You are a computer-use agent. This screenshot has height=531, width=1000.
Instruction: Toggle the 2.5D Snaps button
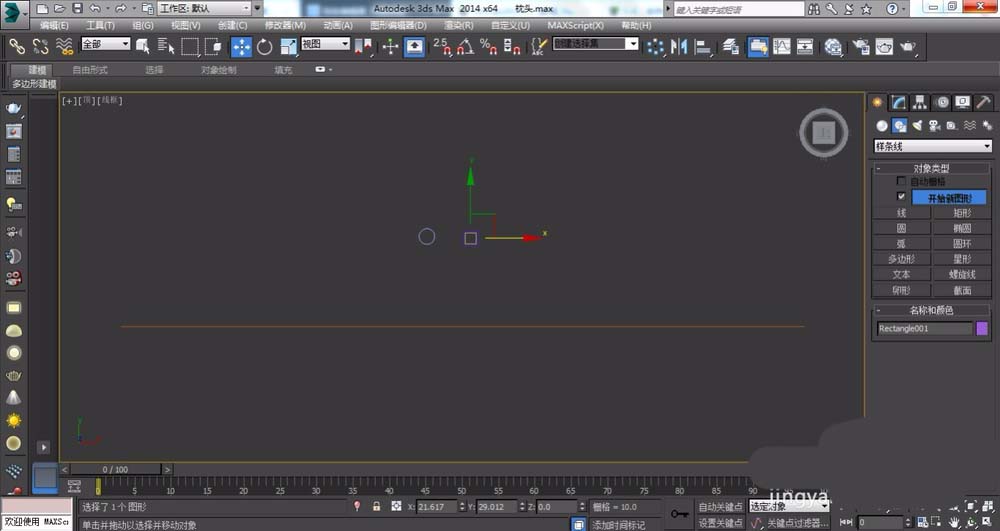[442, 46]
